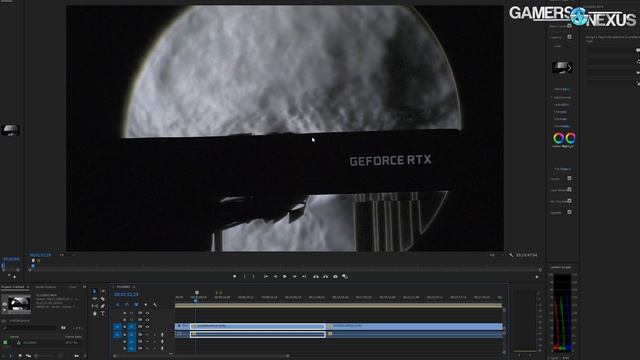Hide the lowest video track output
640x360 pixels.
[147, 327]
